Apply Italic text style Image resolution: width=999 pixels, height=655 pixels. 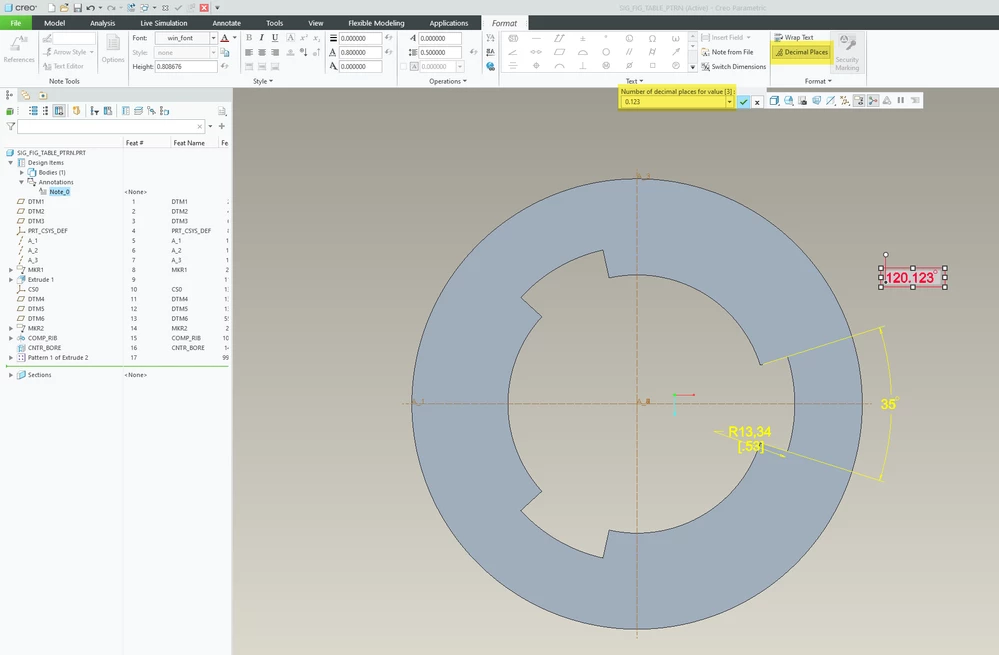[x=261, y=38]
